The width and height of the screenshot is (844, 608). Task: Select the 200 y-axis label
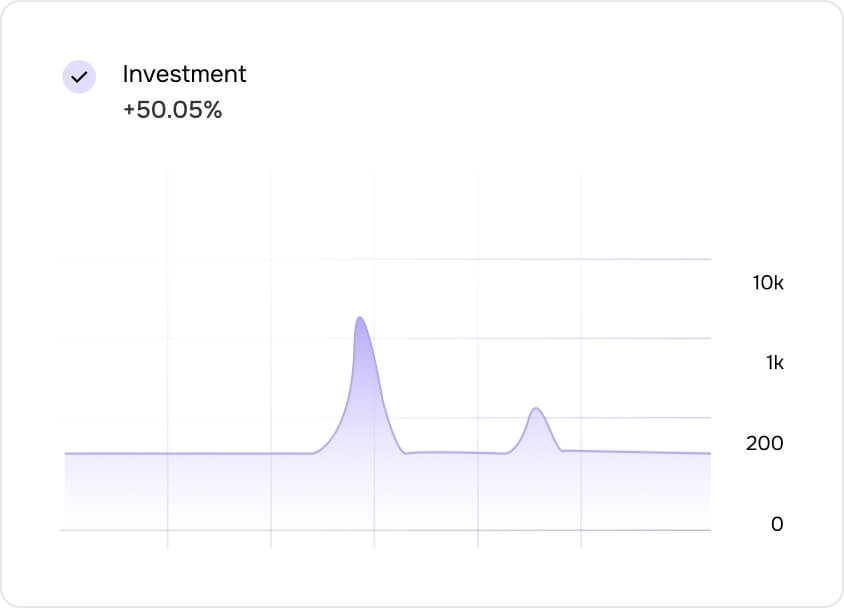point(764,443)
